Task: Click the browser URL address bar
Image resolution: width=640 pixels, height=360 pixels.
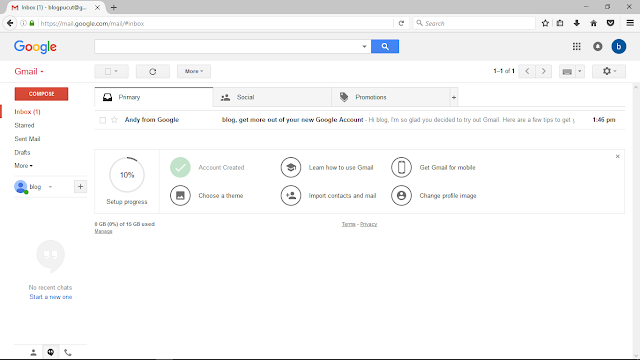Action: point(216,24)
